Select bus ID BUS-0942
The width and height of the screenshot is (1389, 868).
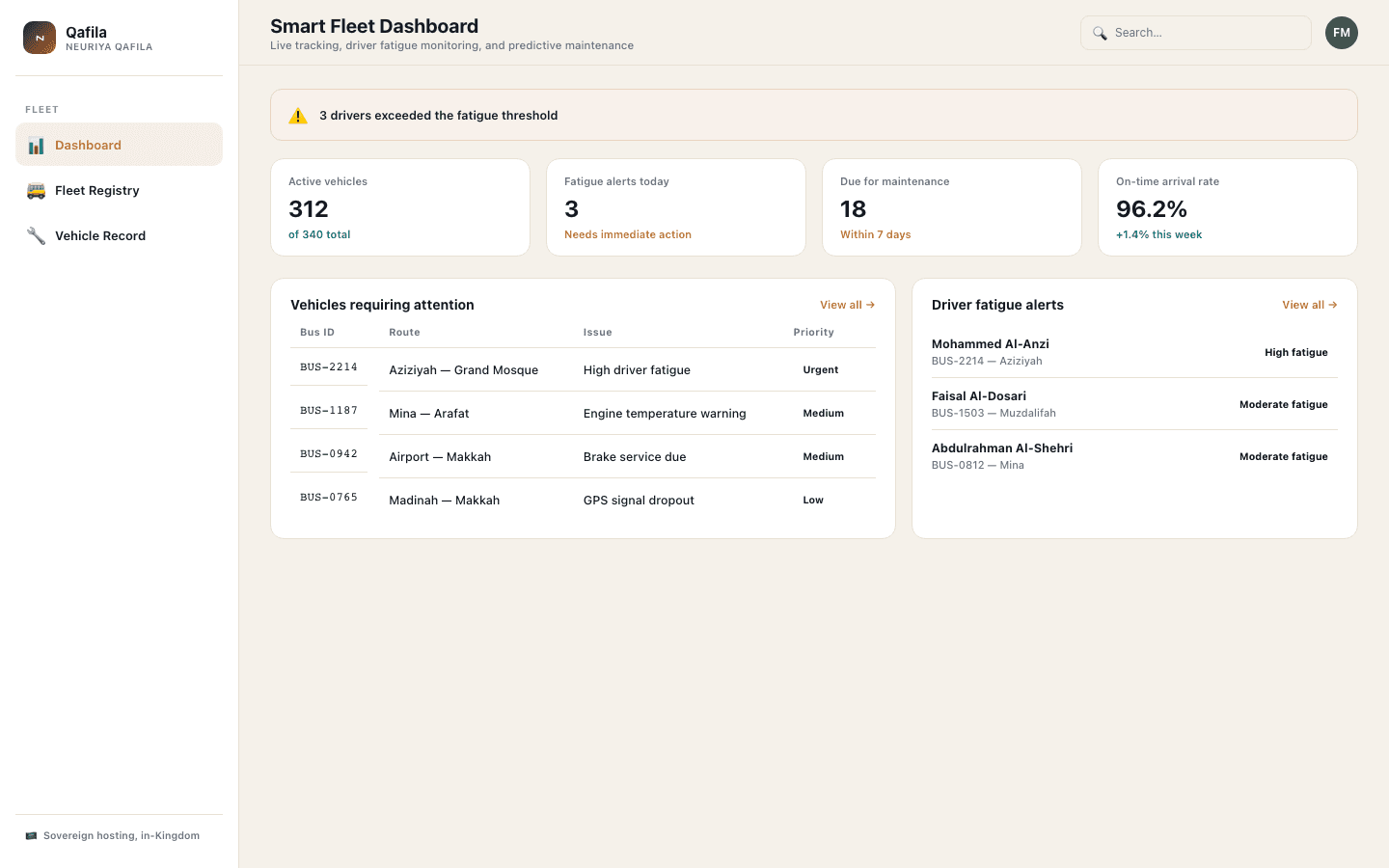[329, 454]
